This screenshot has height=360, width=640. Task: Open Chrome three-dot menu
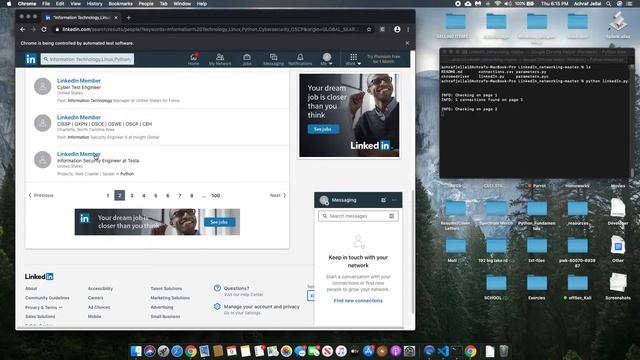408,29
